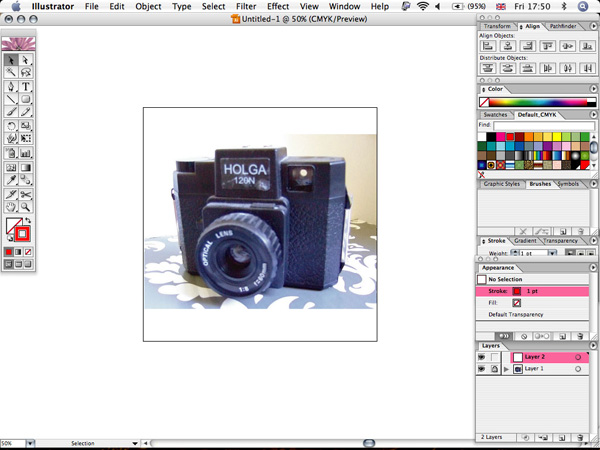Pick a color from the Color spectrum bar
Image resolution: width=600 pixels, height=450 pixels.
tap(537, 102)
